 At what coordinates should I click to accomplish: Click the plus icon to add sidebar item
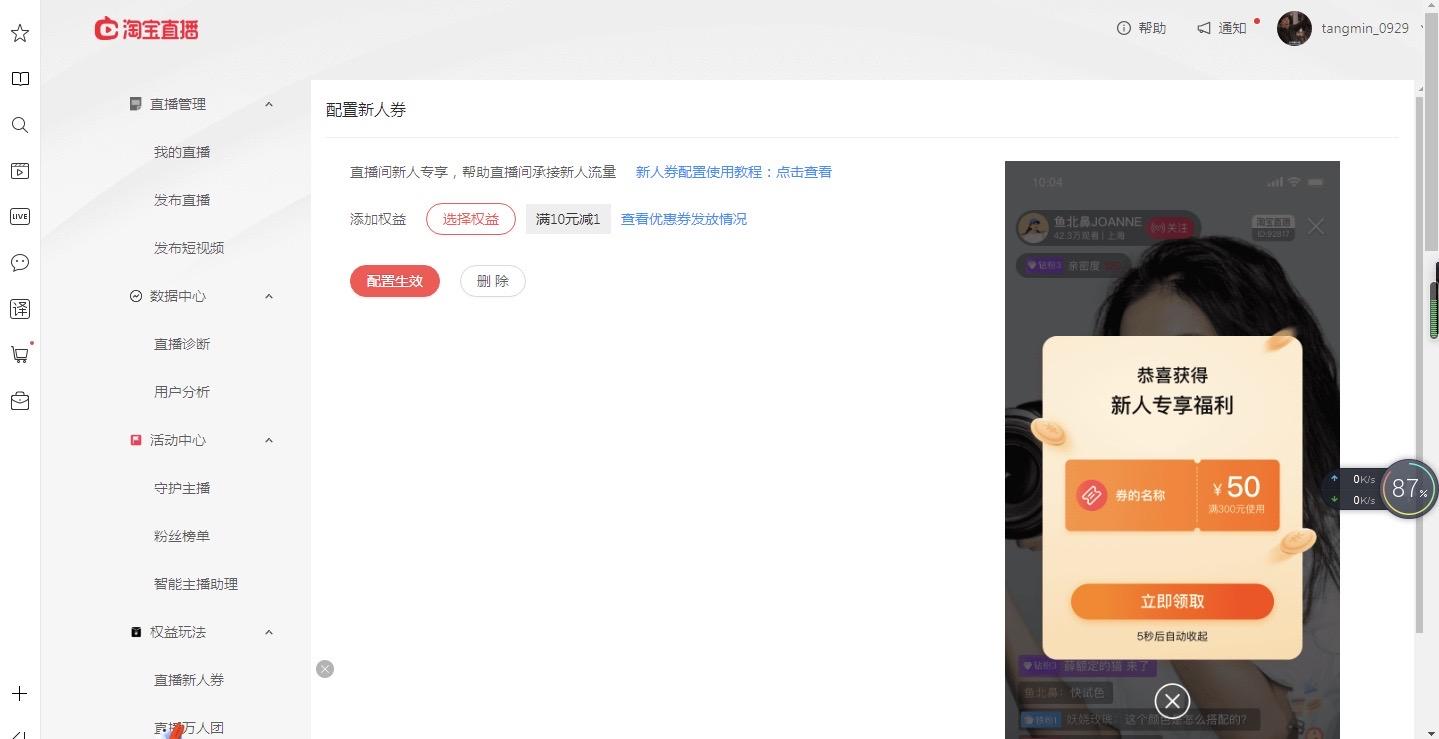click(x=20, y=693)
